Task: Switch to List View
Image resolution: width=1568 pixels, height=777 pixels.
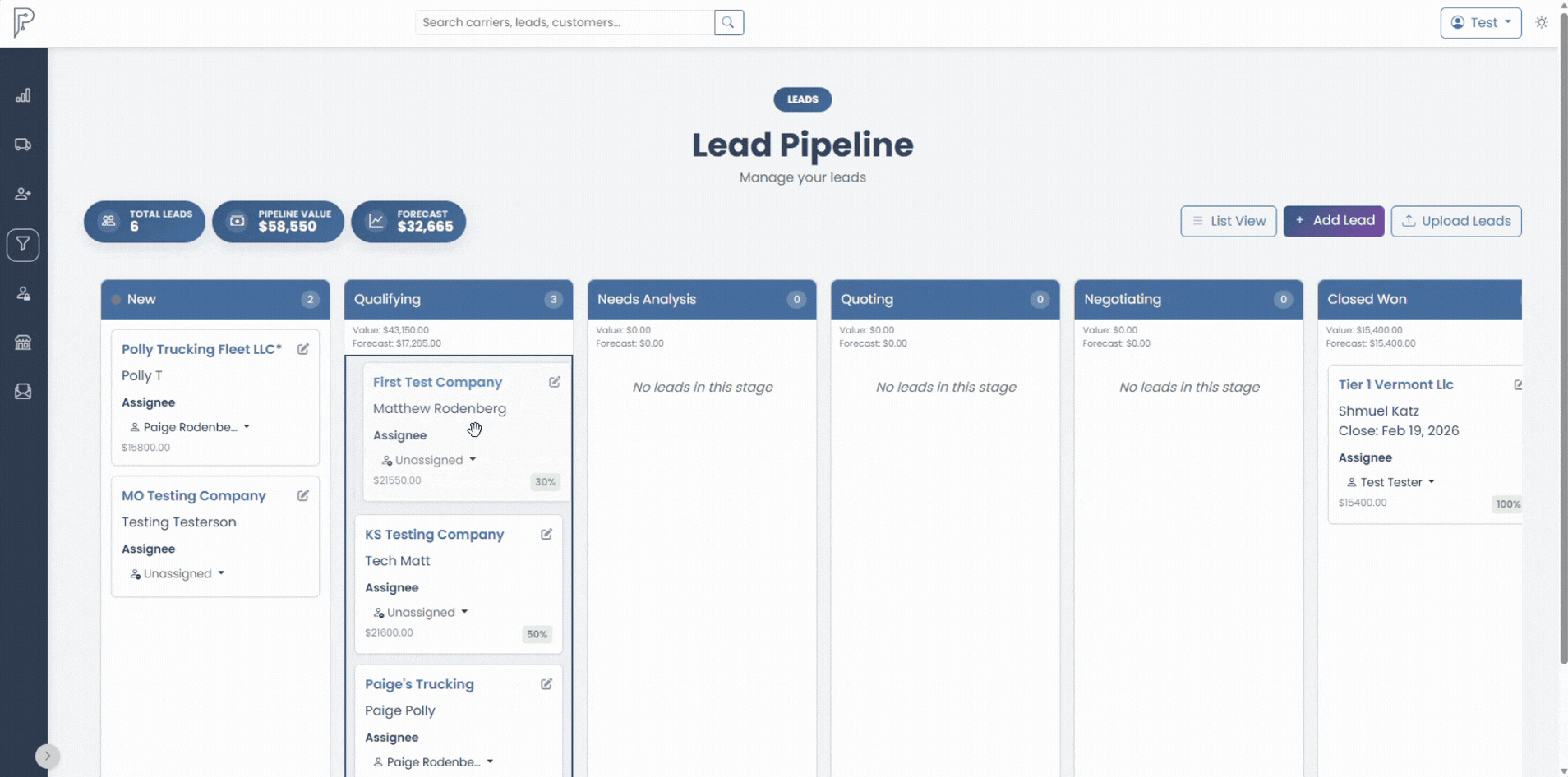Action: click(1229, 221)
